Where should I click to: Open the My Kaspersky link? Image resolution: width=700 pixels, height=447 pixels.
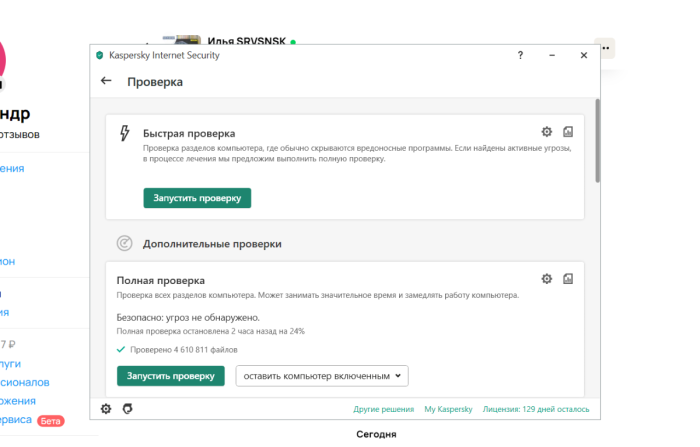(447, 409)
